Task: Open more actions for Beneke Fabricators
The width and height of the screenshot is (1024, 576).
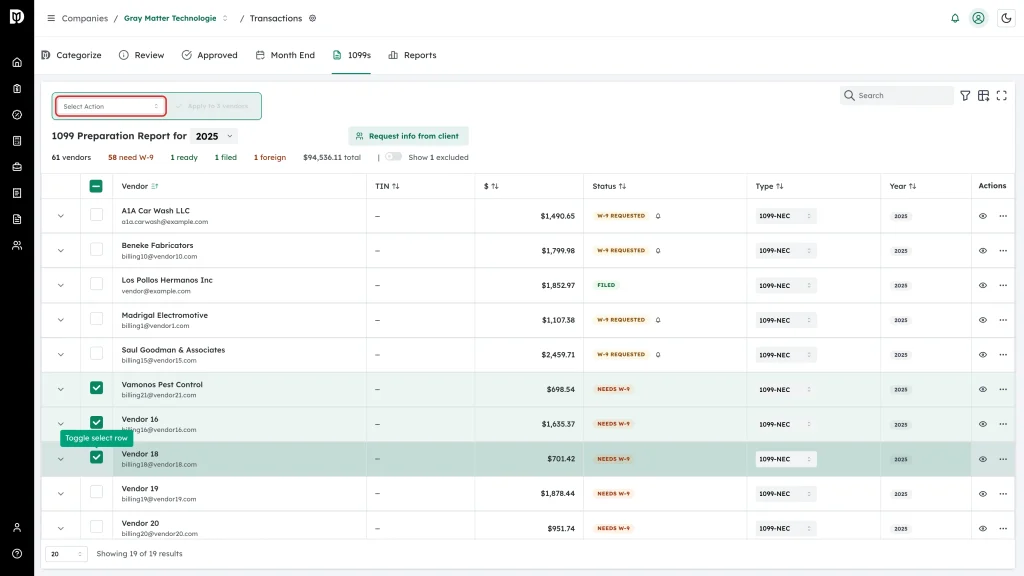Action: pyautogui.click(x=1003, y=251)
